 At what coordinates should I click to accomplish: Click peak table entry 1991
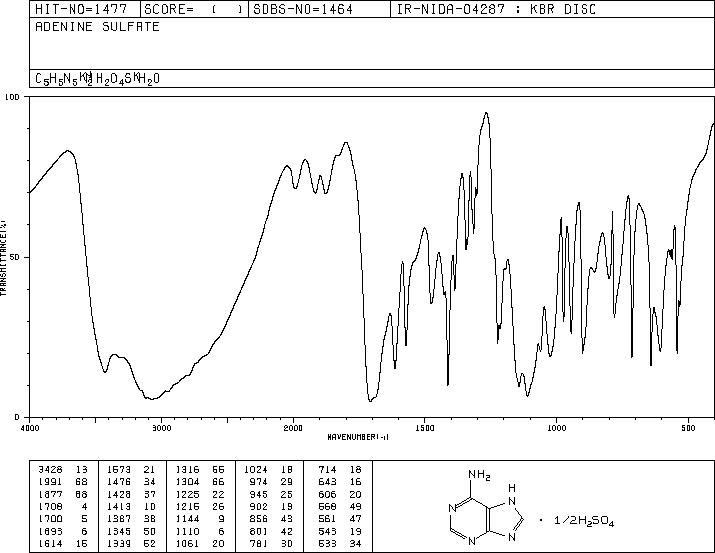51,482
